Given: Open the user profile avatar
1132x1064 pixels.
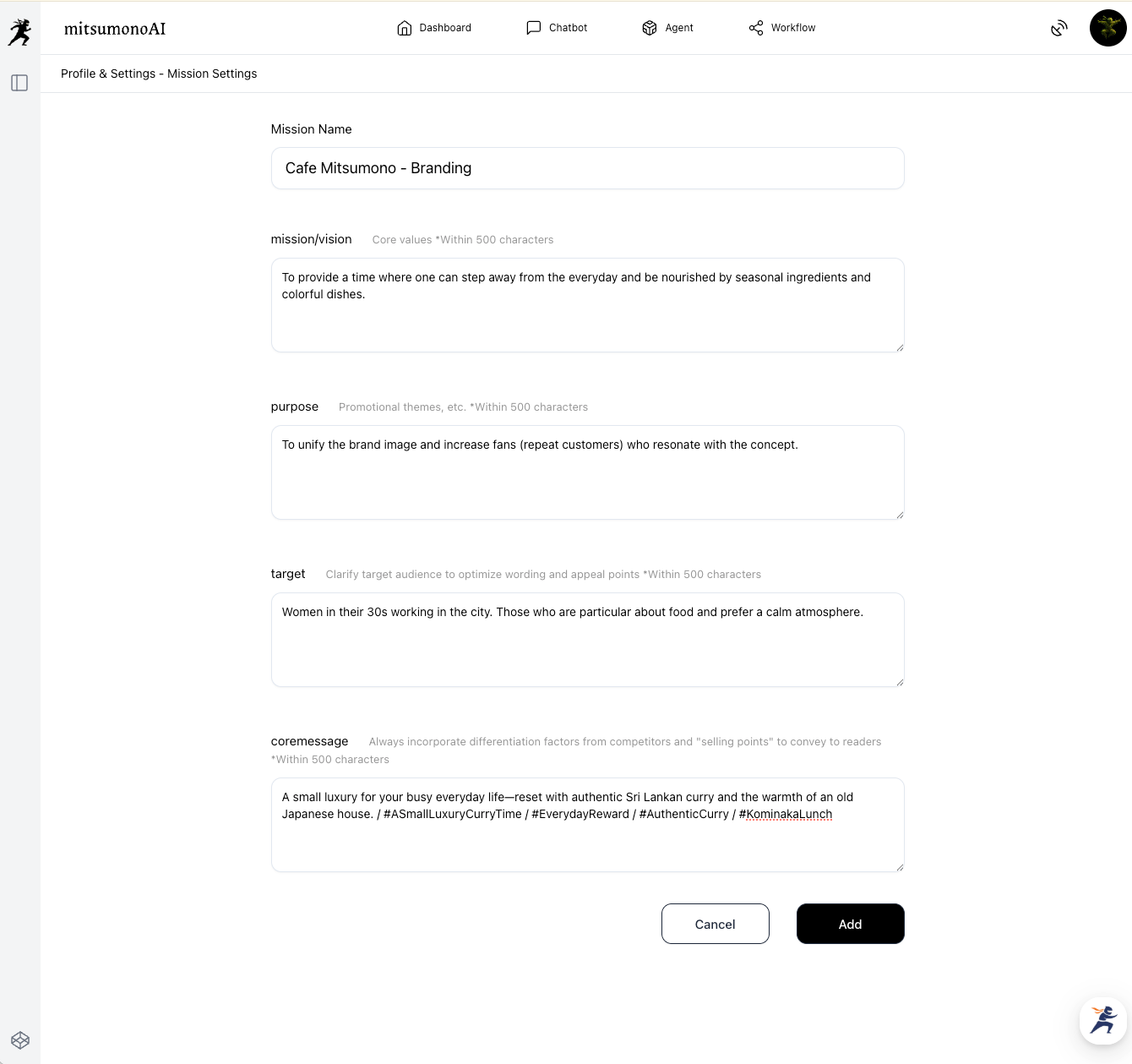Looking at the screenshot, I should click(1108, 28).
